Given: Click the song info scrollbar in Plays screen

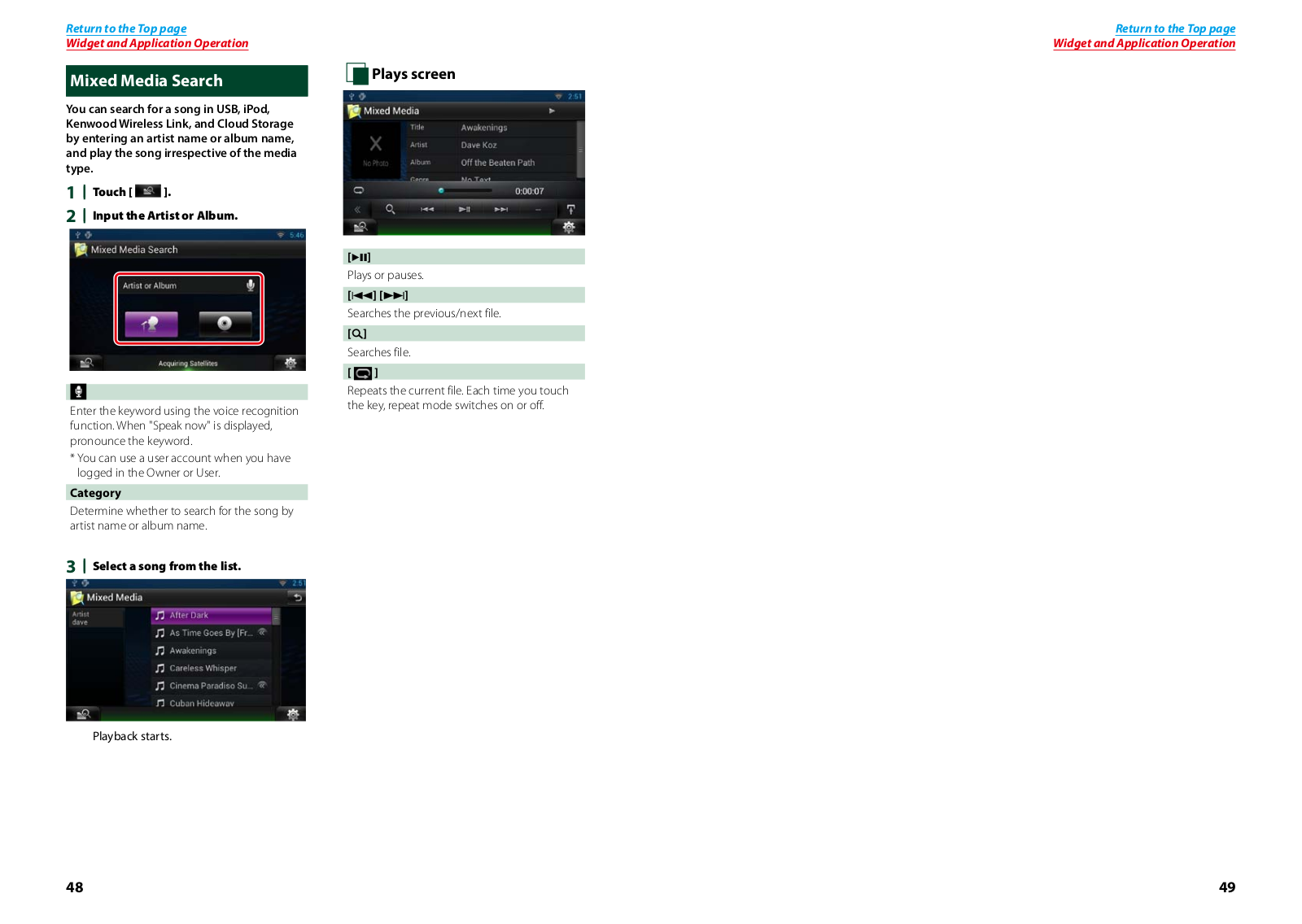Looking at the screenshot, I should click(x=580, y=150).
